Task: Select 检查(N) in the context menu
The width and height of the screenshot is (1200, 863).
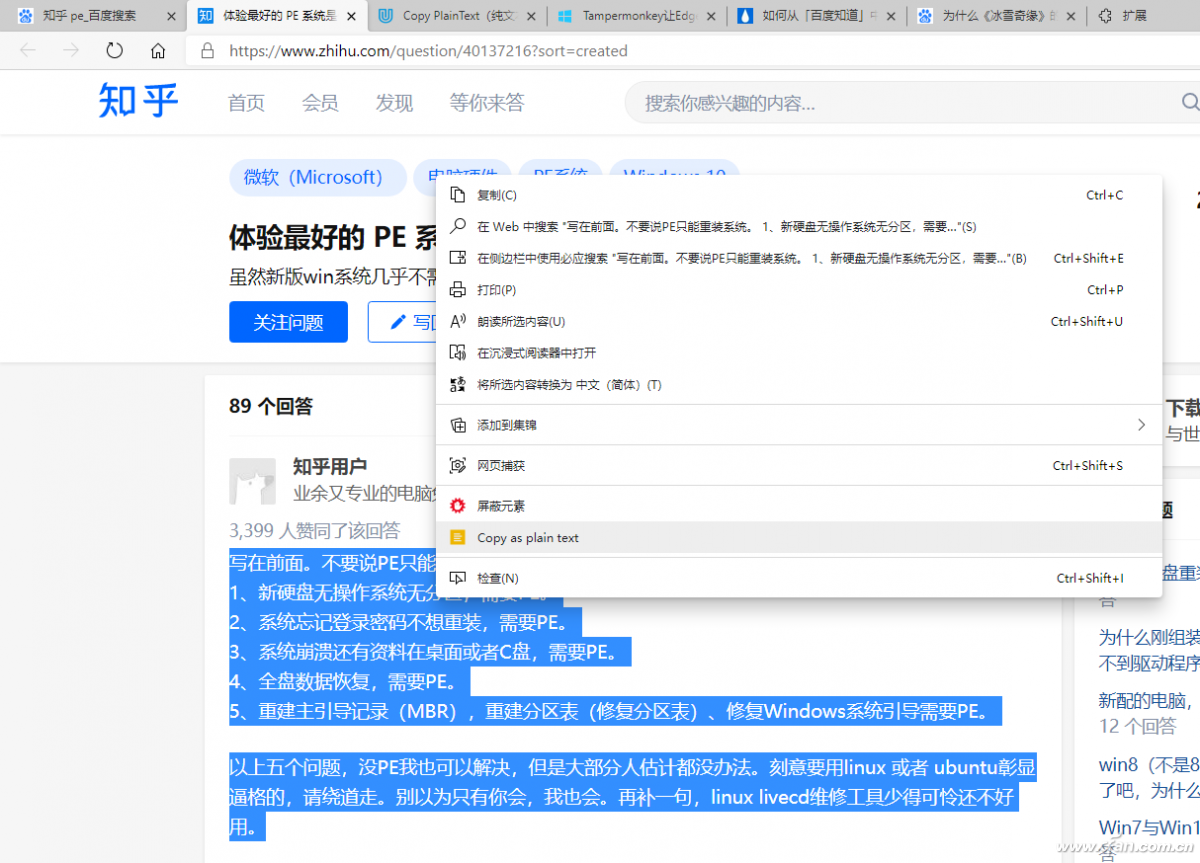Action: (799, 578)
